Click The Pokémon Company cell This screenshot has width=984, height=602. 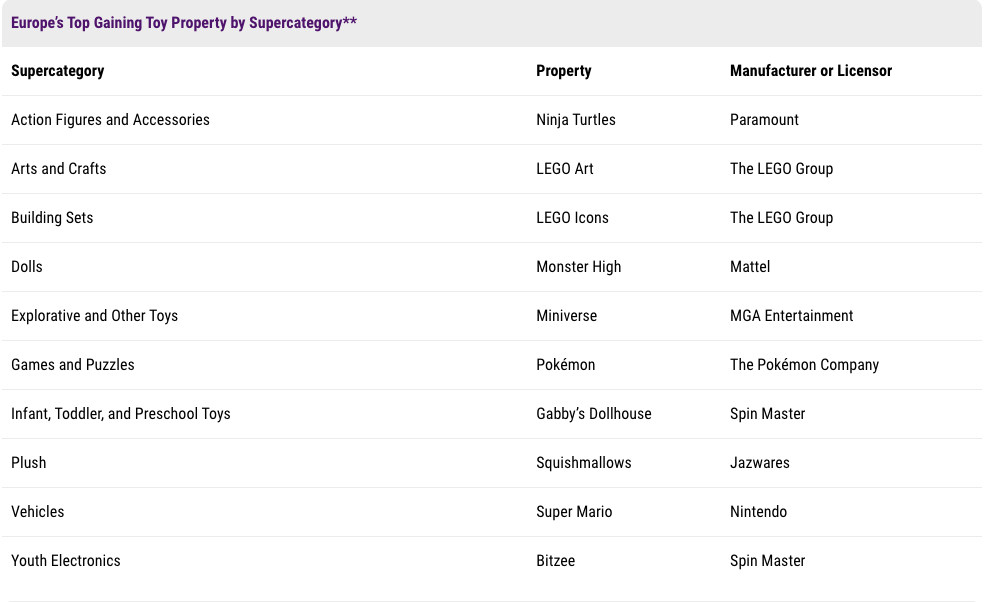point(804,365)
